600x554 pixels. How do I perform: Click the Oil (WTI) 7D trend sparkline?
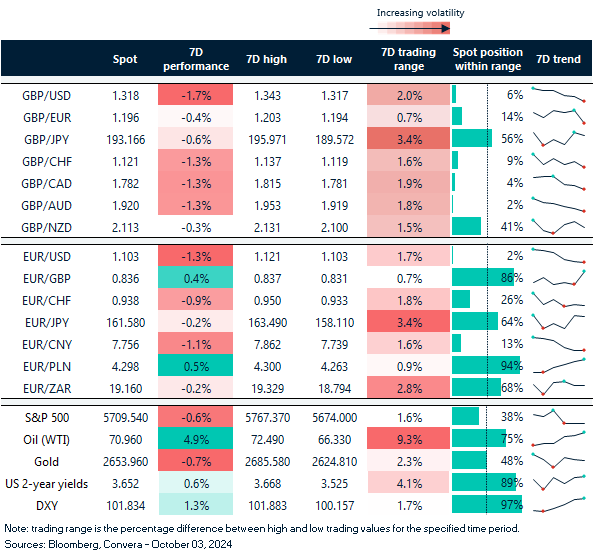(x=558, y=437)
